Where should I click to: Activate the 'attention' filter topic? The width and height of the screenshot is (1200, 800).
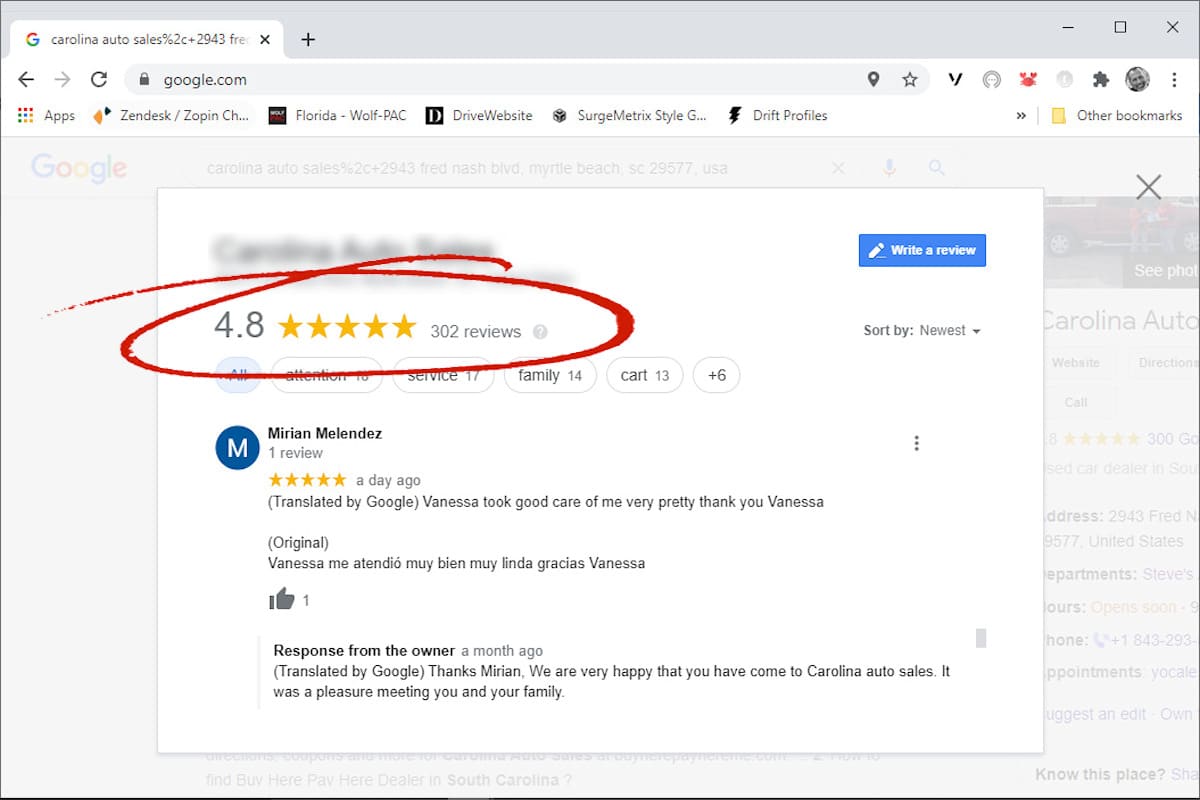327,375
